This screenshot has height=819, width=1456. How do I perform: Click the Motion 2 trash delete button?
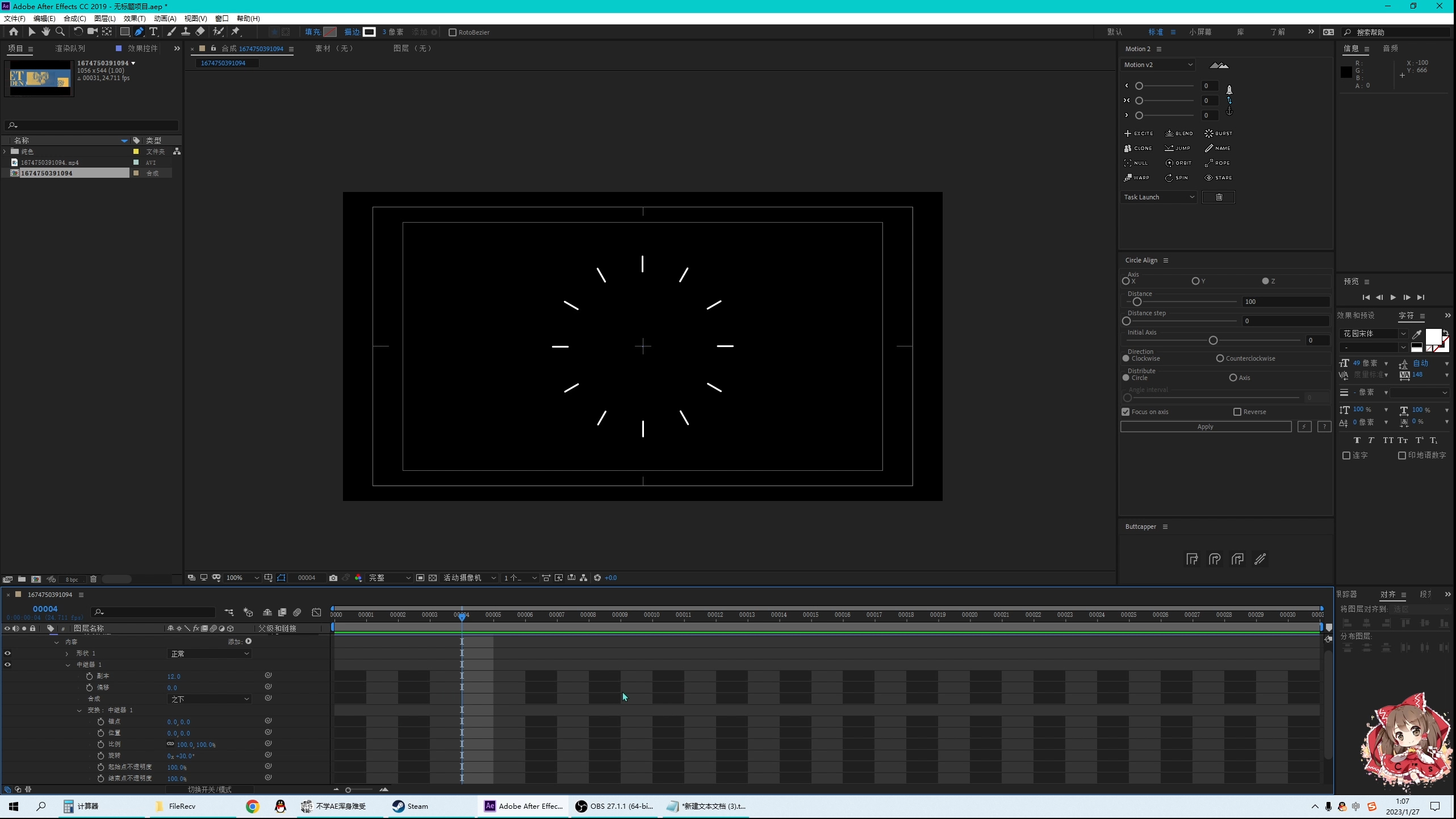coord(1219,197)
